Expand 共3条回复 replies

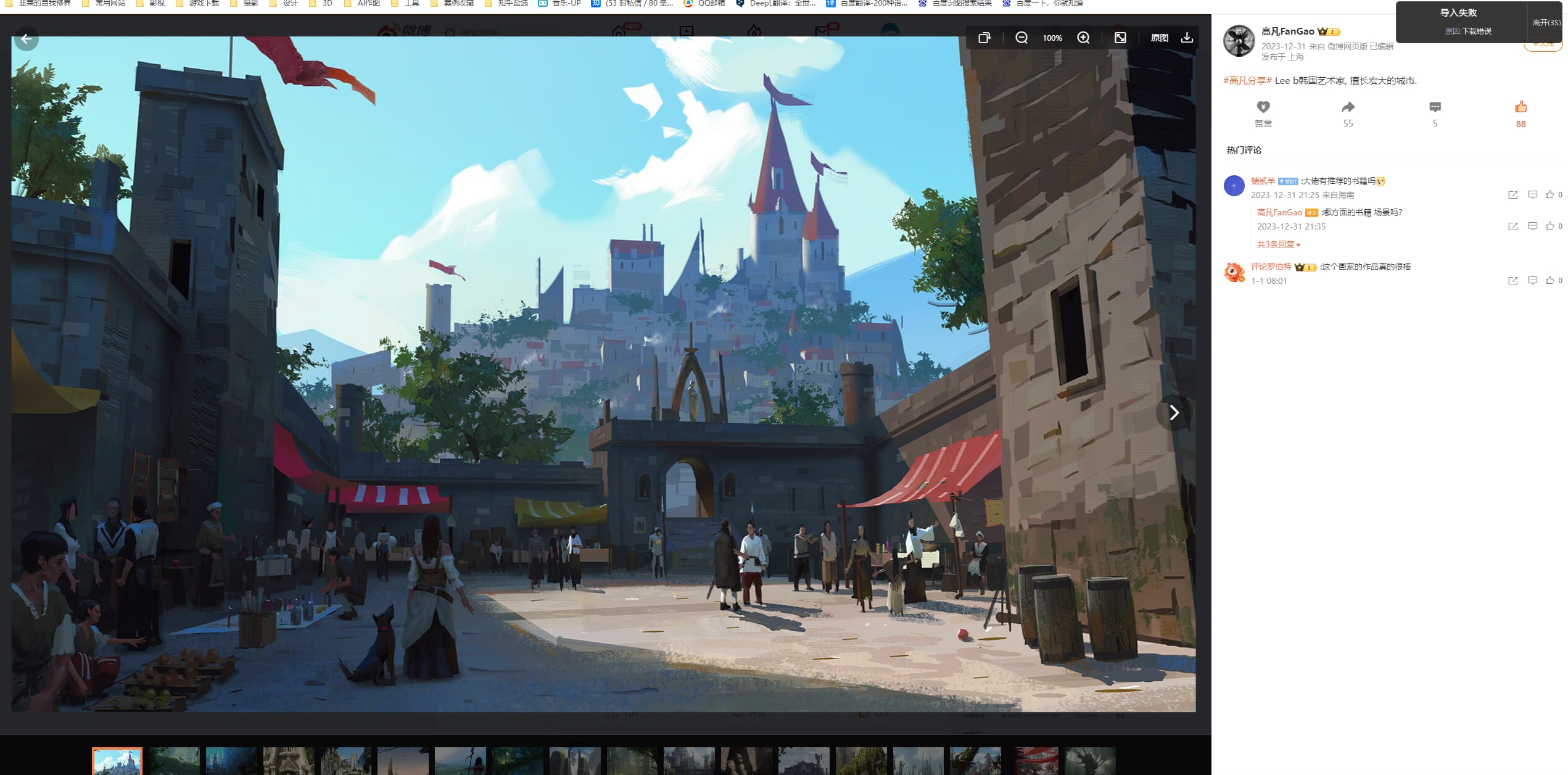coord(1279,244)
